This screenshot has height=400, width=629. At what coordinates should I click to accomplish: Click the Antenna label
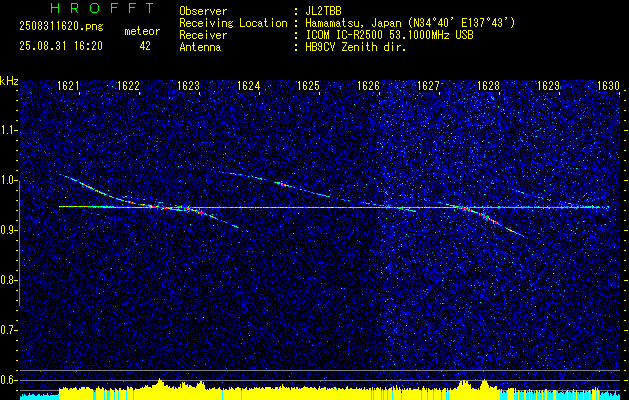point(200,47)
